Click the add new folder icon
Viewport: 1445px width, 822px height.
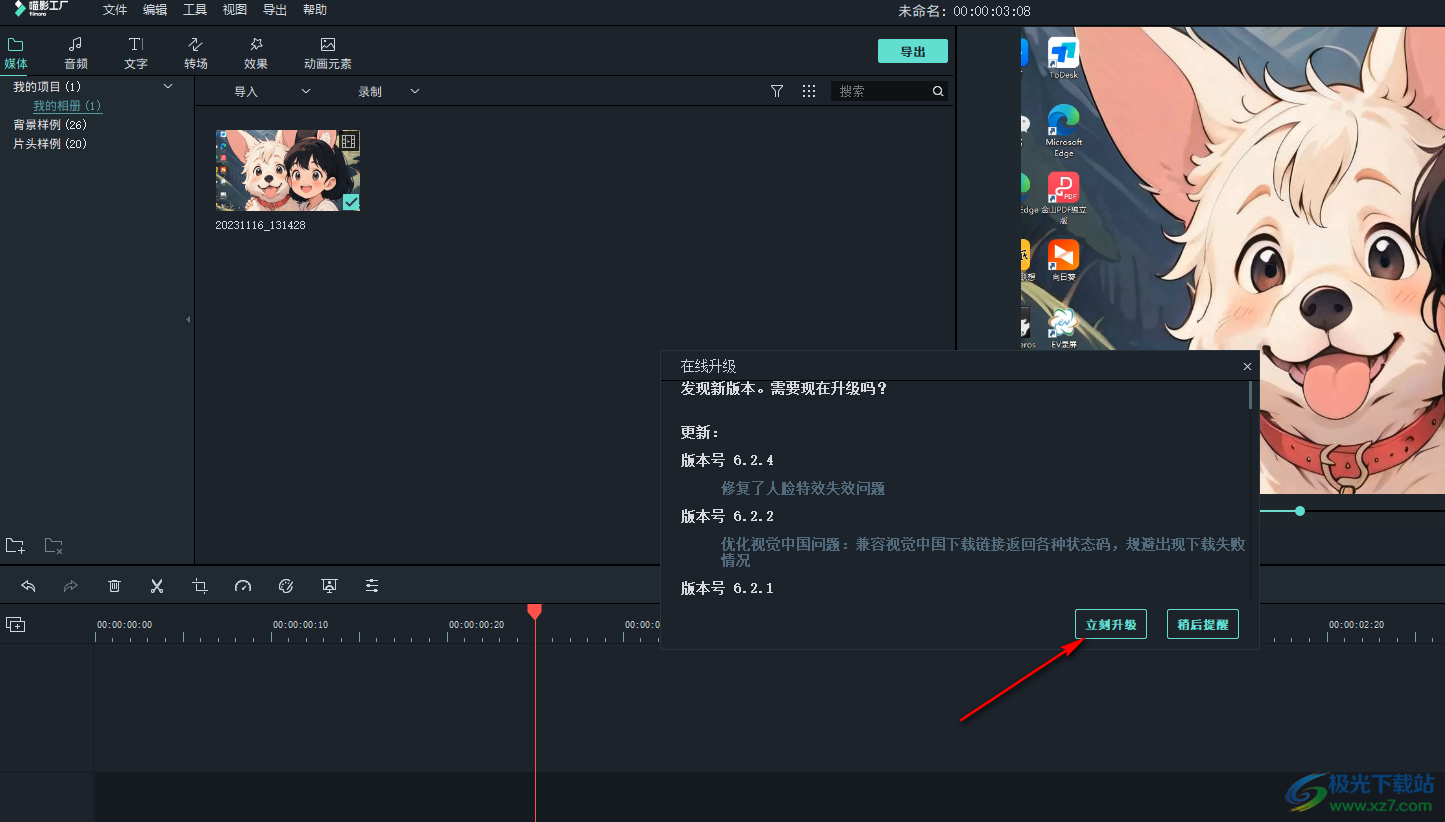click(x=15, y=546)
